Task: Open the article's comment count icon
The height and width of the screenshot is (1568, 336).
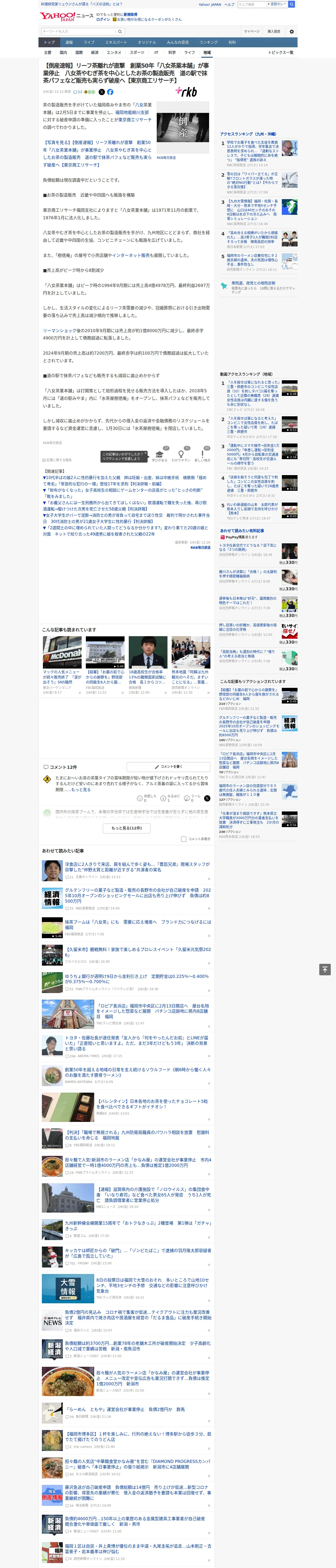Action: point(77,92)
